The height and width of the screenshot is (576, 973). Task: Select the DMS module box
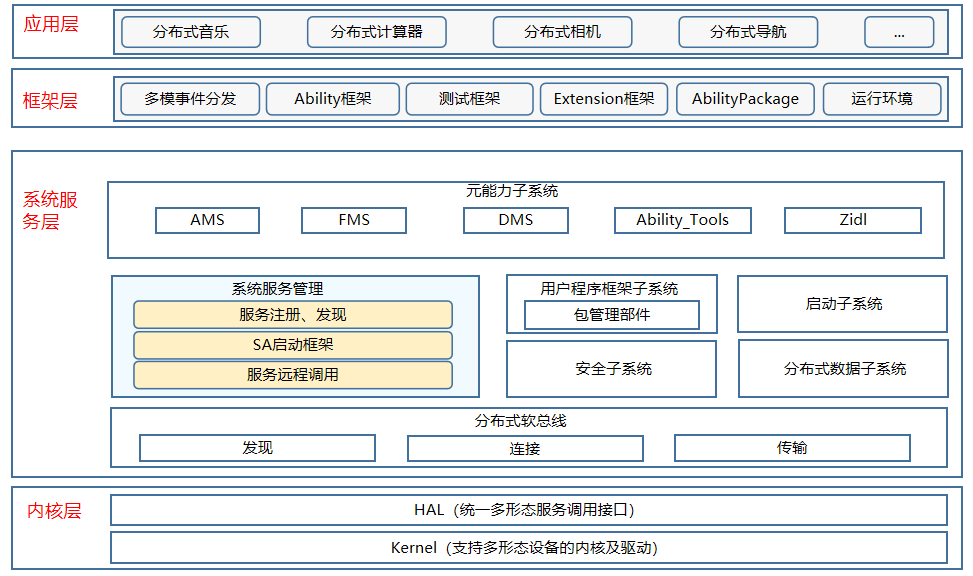pos(516,220)
